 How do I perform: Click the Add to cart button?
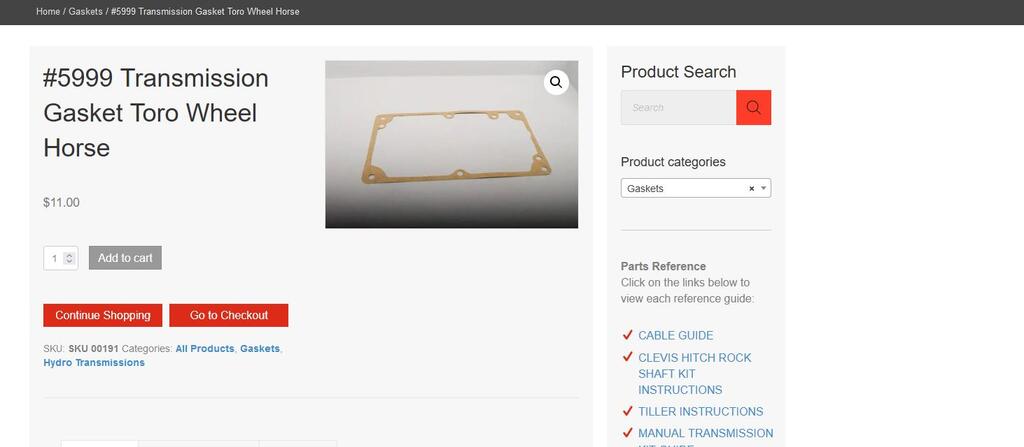click(125, 257)
